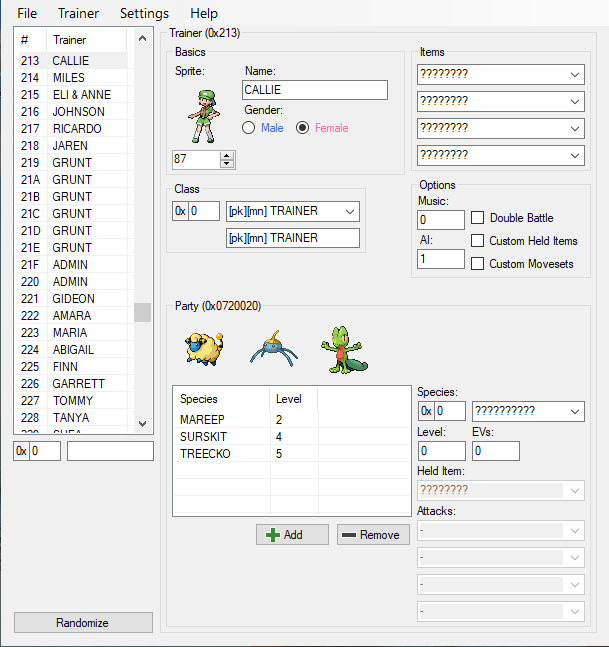Click the Treecko party sprite
The image size is (609, 647).
tap(344, 350)
